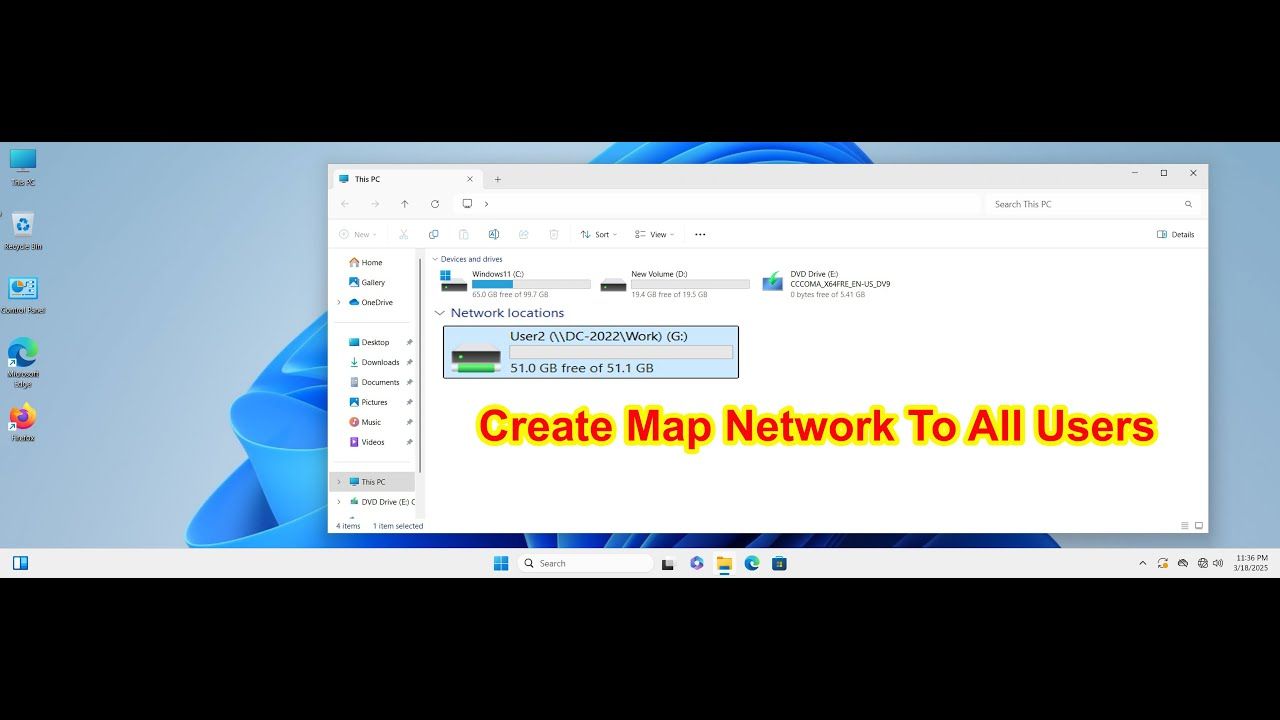Show hidden tray icons chevron
The width and height of the screenshot is (1280, 720).
pos(1143,563)
